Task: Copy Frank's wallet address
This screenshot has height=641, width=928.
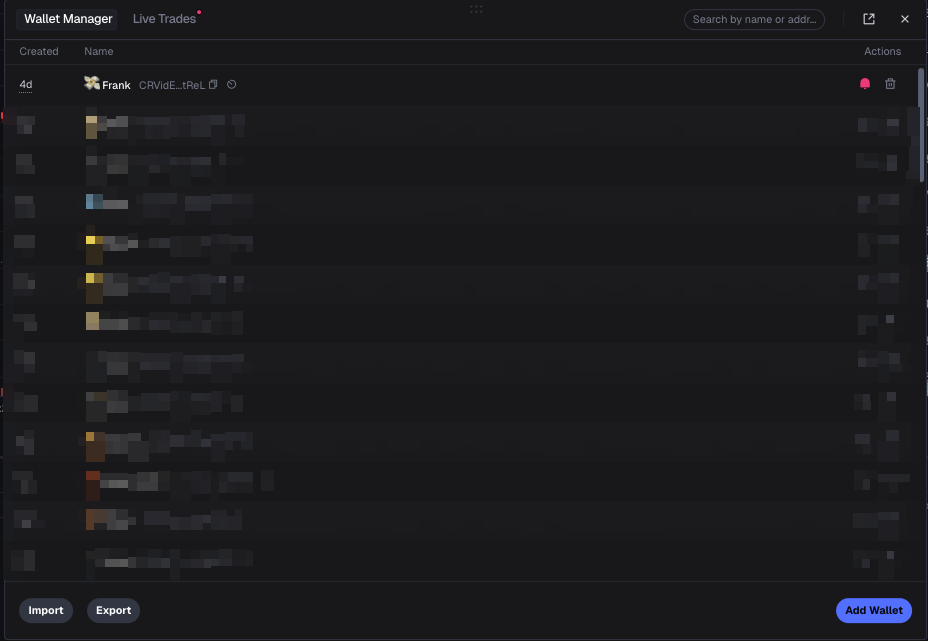Action: [213, 85]
